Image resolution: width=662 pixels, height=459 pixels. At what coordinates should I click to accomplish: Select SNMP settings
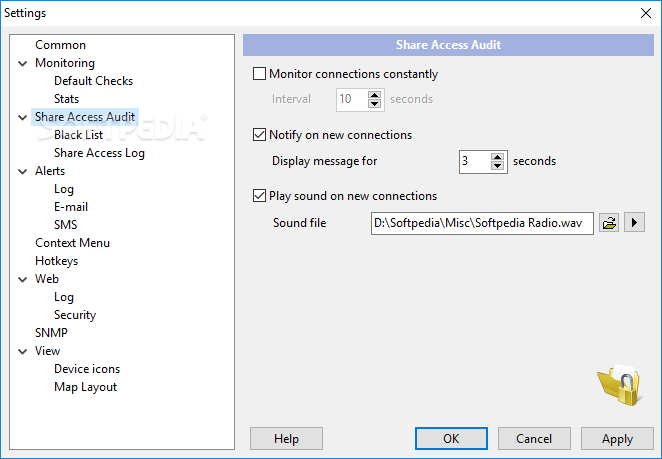point(51,333)
